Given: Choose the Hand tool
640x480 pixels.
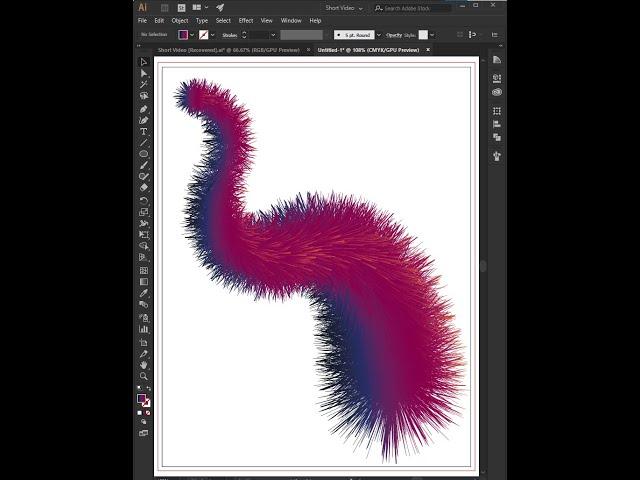Looking at the screenshot, I should click(144, 365).
